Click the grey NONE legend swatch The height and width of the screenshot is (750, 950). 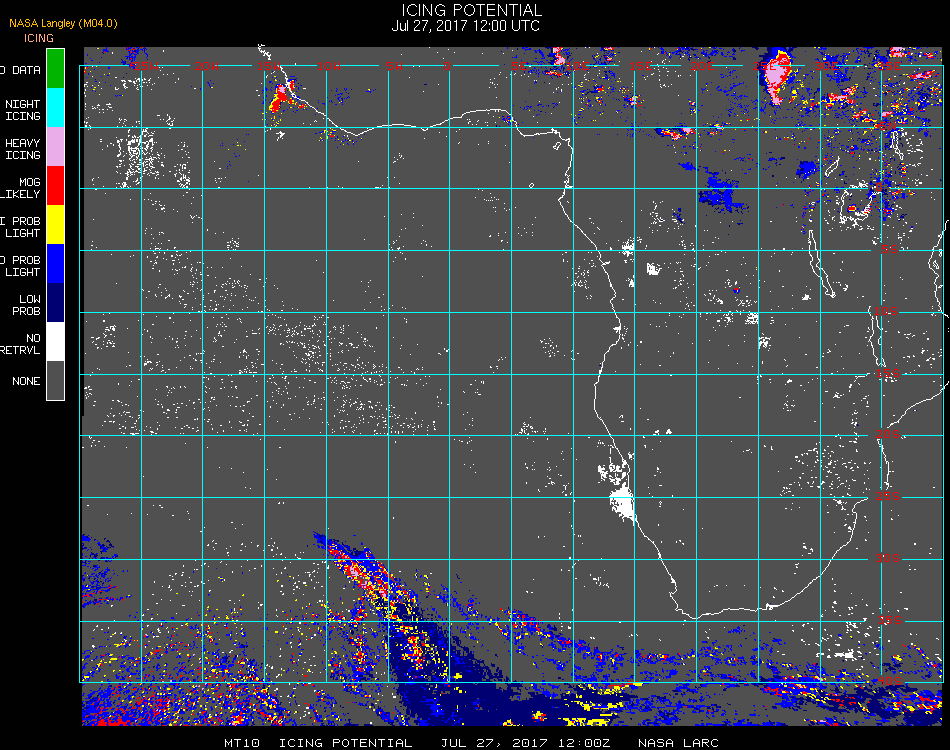55,380
